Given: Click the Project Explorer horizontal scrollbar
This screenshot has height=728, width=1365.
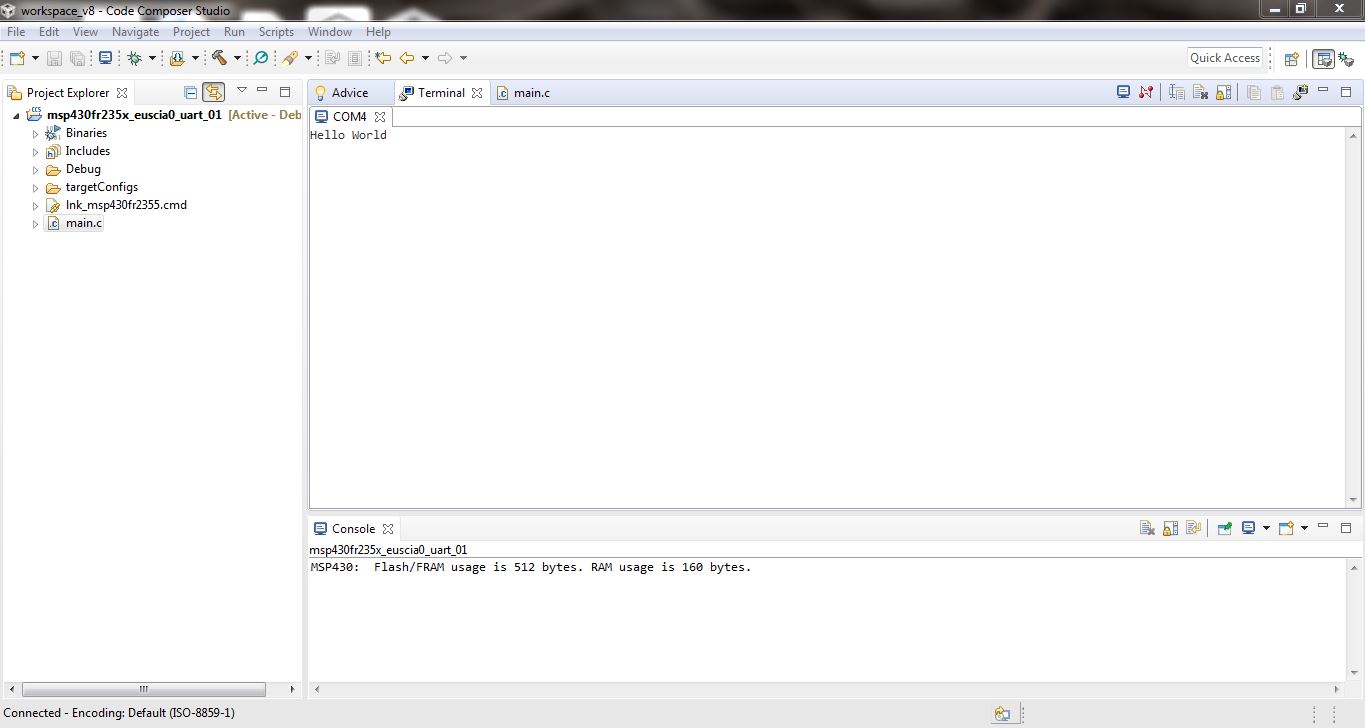Looking at the screenshot, I should (x=143, y=688).
